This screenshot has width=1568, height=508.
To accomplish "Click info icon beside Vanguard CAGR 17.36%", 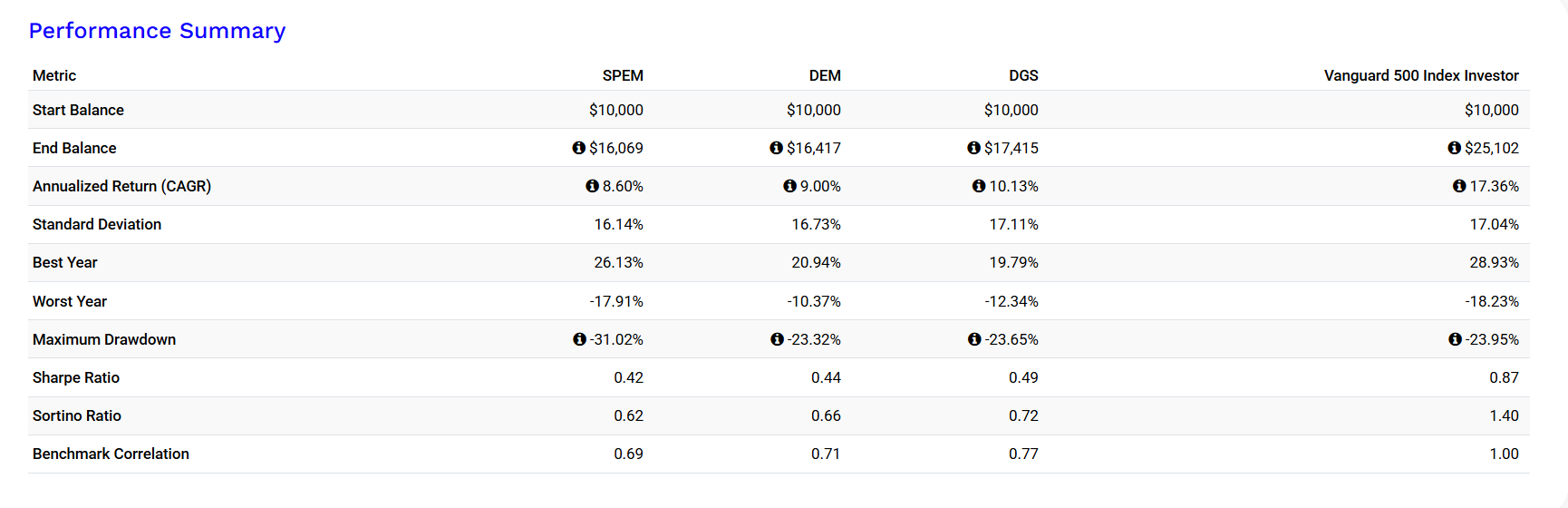I will [1458, 186].
